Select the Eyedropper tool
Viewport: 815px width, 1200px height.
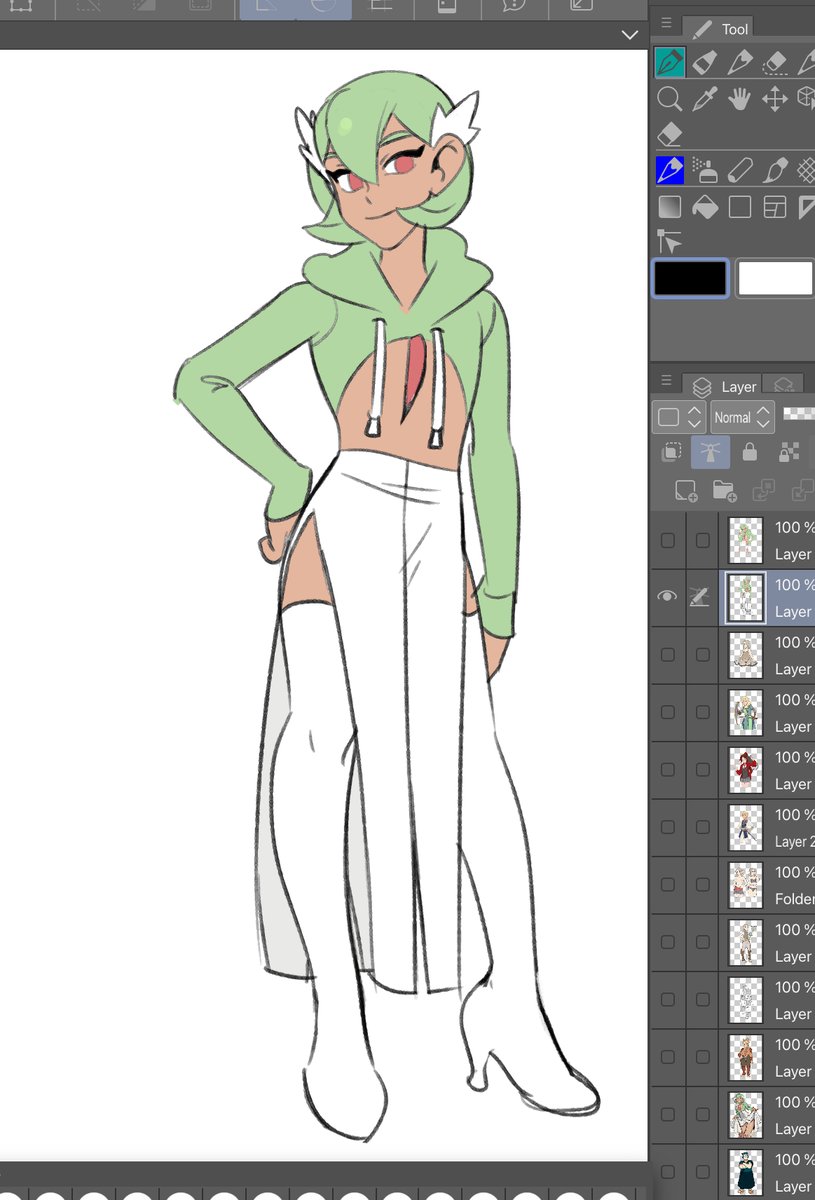point(705,98)
